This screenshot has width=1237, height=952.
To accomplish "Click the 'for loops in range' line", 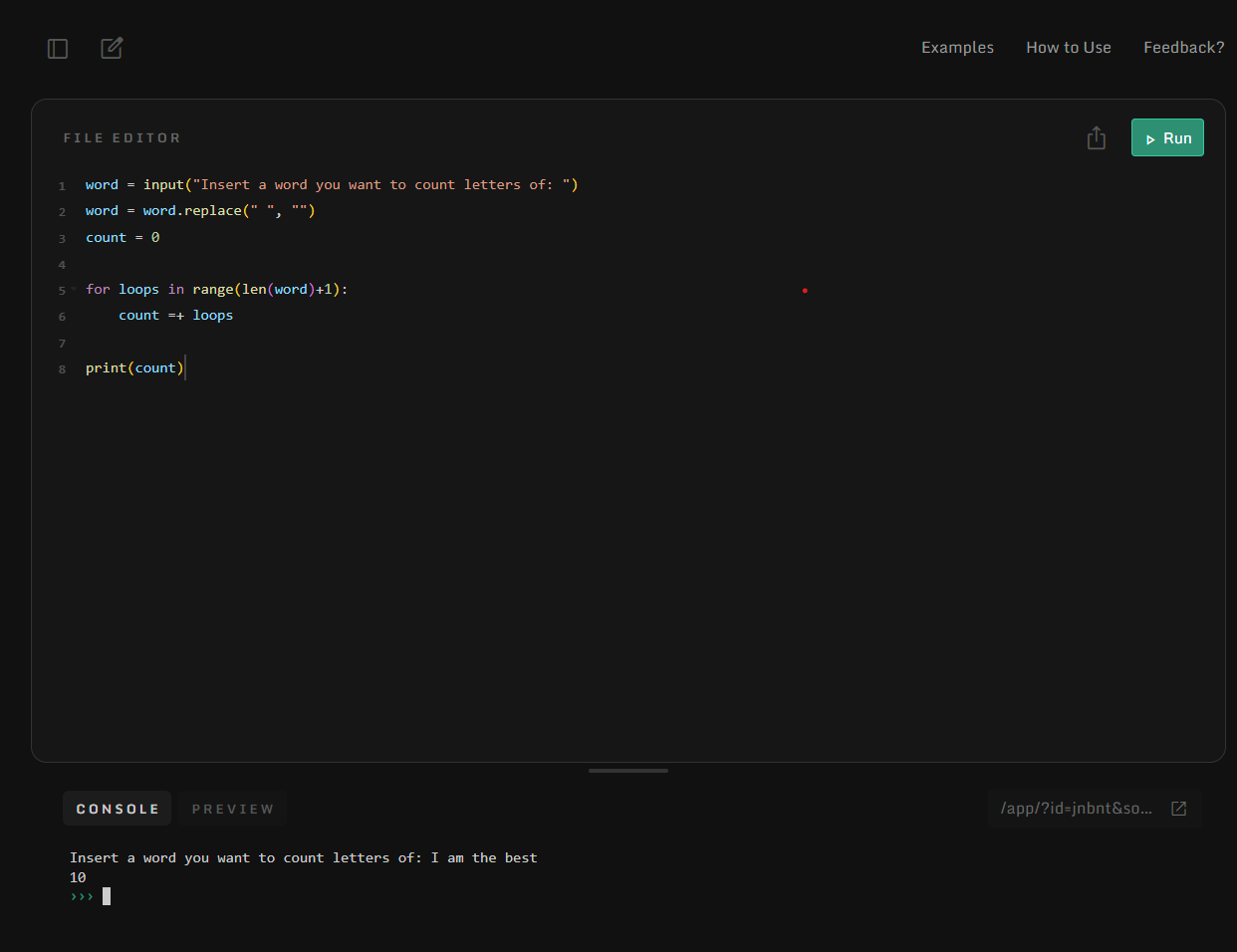I will pyautogui.click(x=216, y=290).
